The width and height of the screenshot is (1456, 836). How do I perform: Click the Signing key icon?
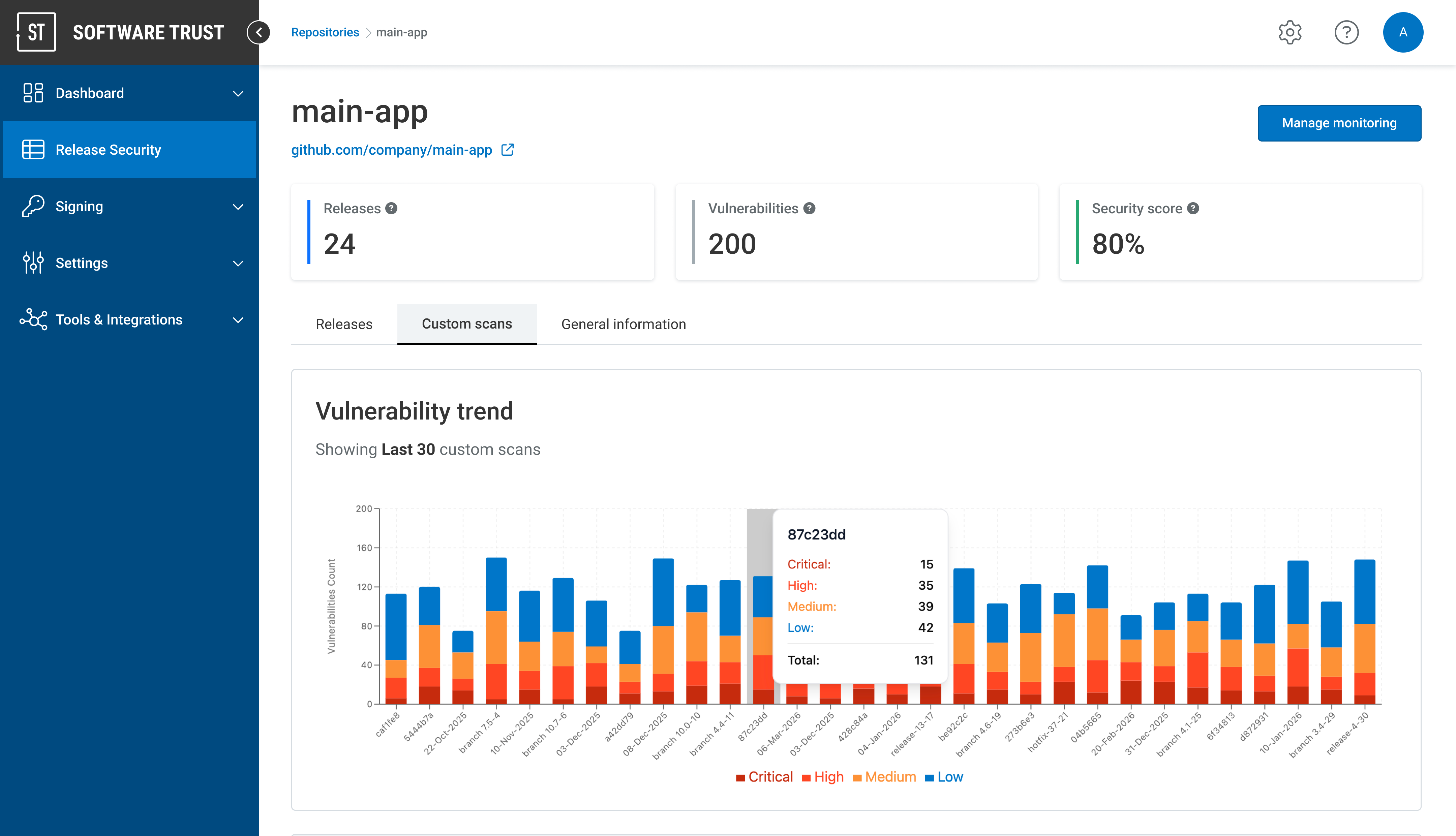click(33, 206)
